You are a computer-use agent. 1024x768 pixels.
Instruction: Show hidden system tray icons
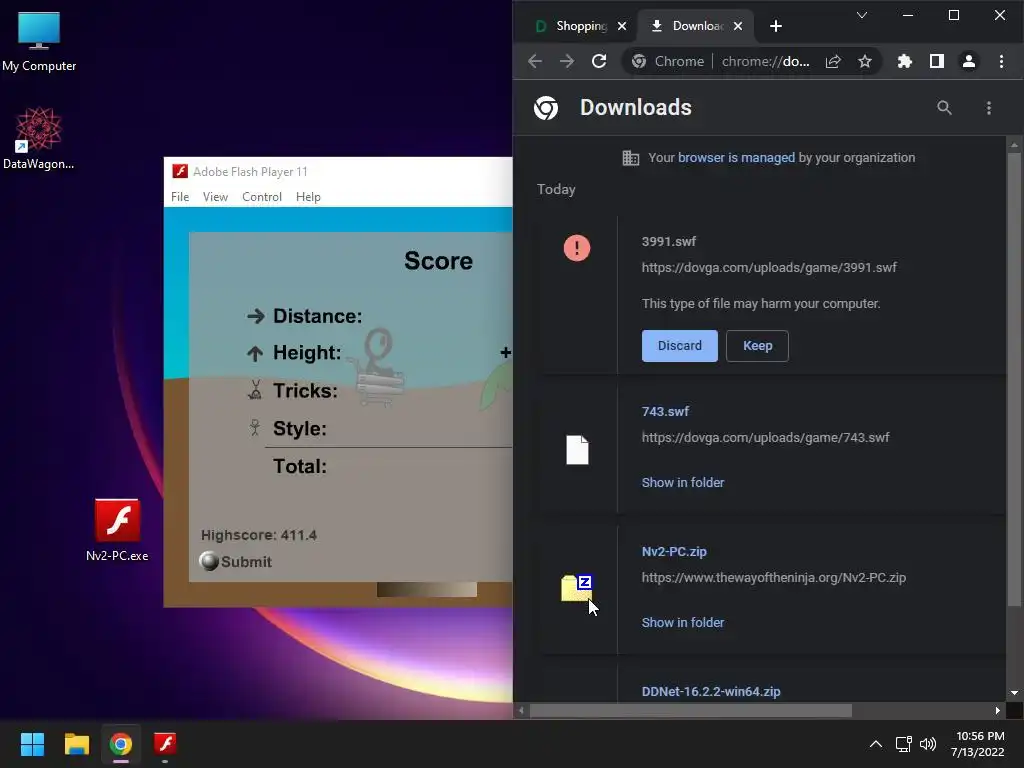pyautogui.click(x=876, y=744)
